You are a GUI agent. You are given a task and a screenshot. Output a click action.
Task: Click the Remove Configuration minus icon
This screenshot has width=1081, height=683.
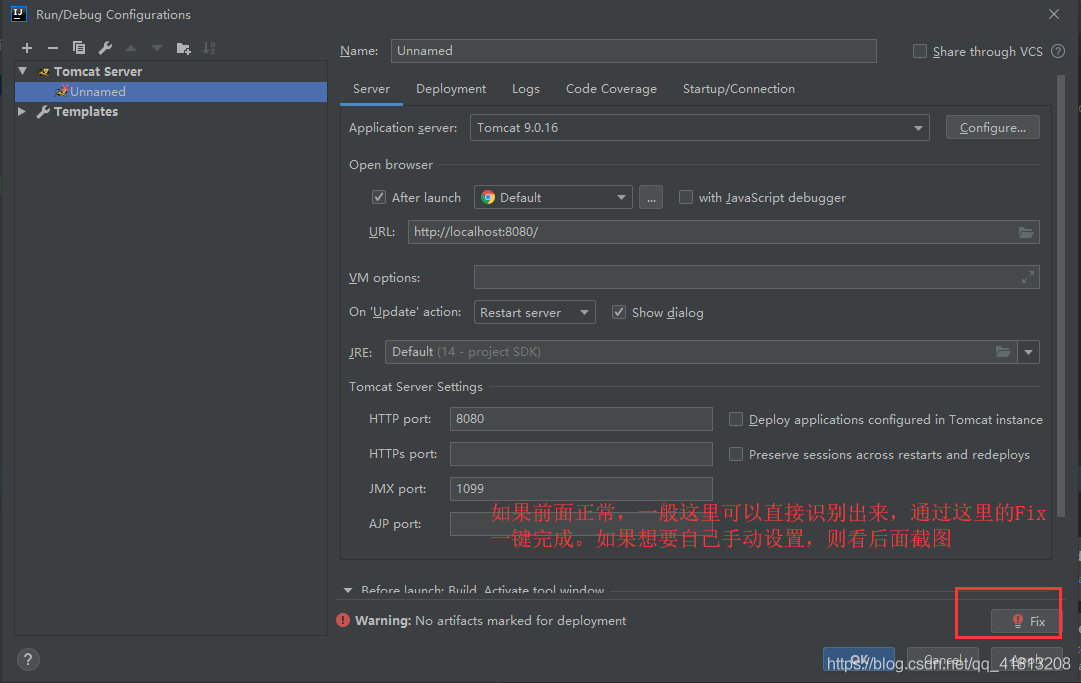click(x=53, y=48)
